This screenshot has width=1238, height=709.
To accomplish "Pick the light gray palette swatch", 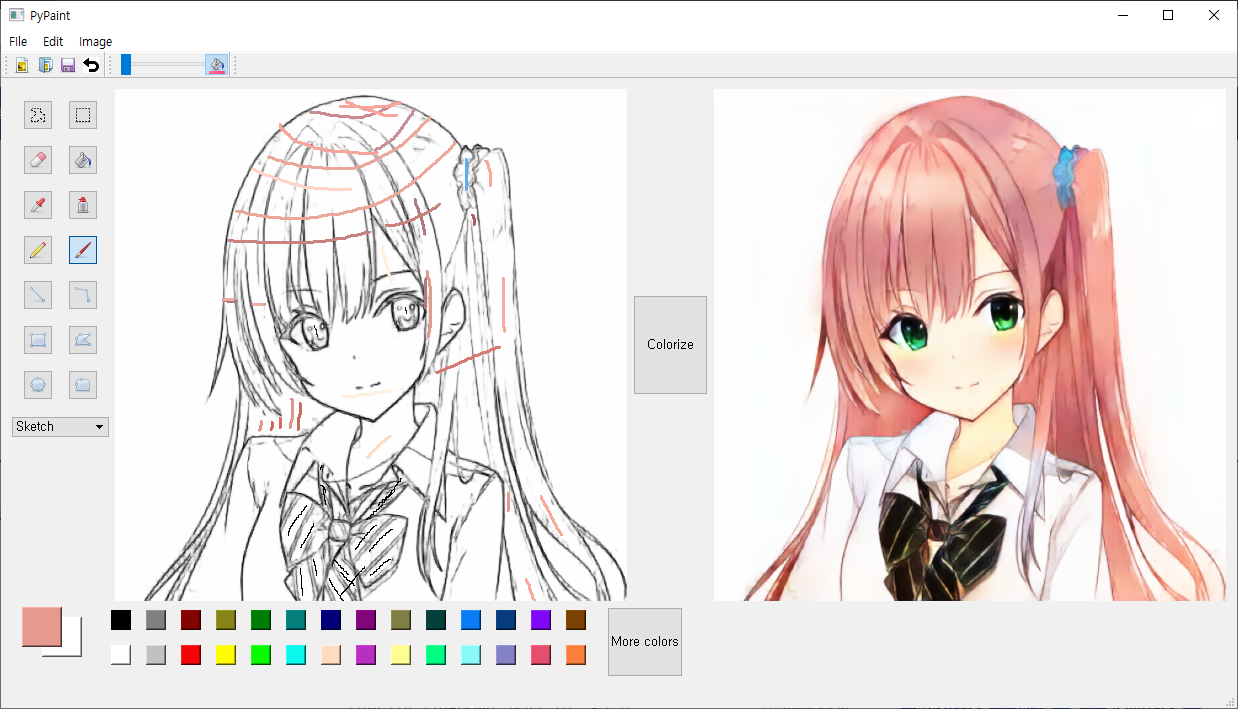I will point(156,655).
